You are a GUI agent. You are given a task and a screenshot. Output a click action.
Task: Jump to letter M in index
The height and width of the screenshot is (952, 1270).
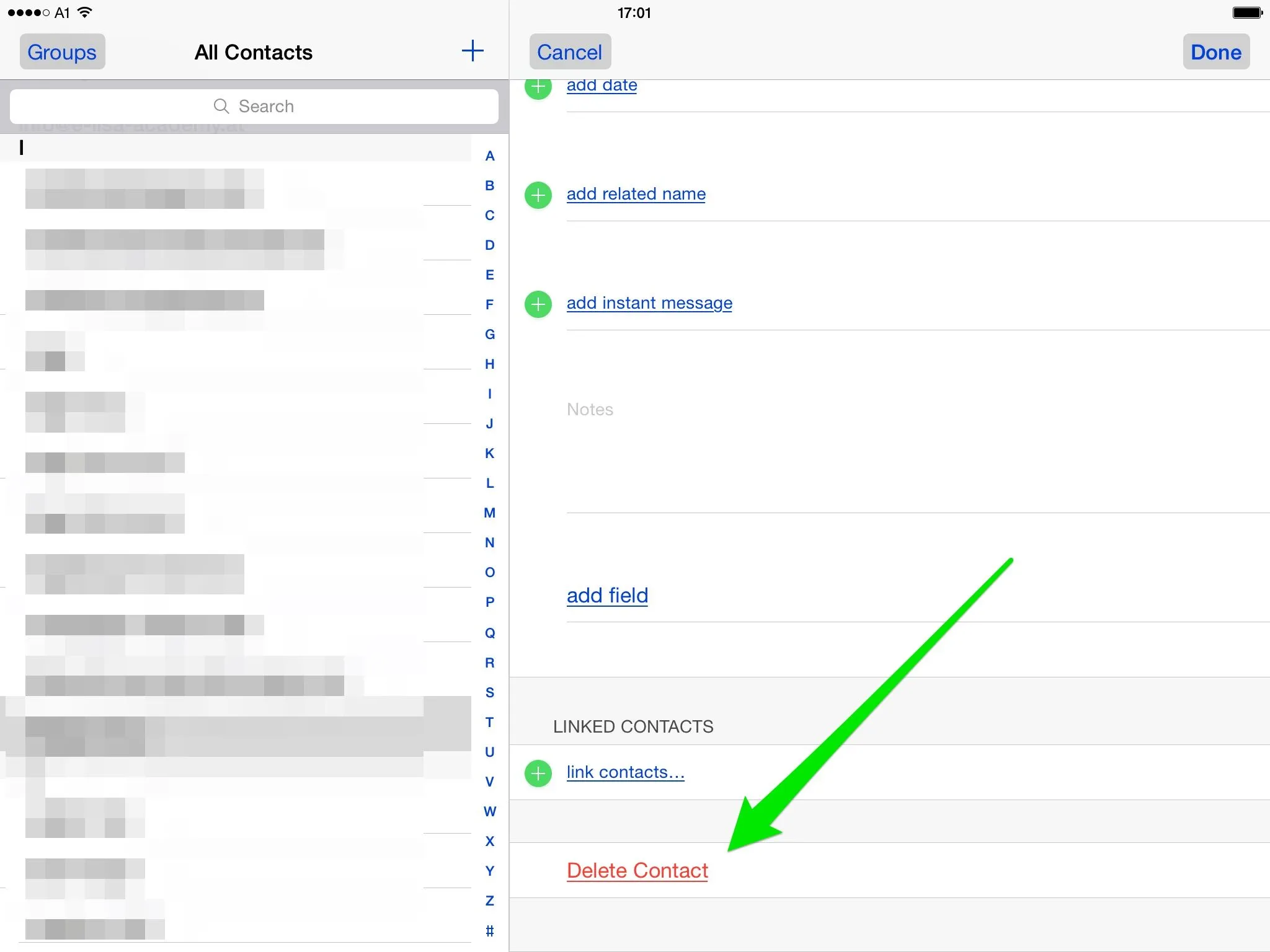click(x=489, y=513)
